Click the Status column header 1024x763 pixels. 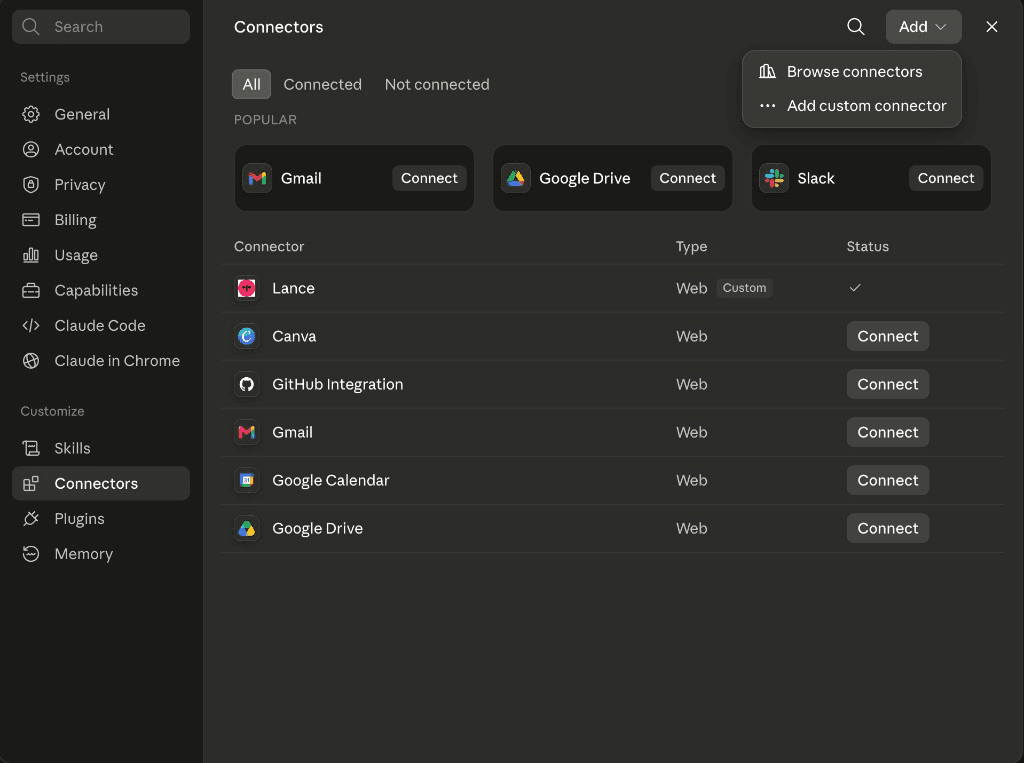[x=867, y=246]
